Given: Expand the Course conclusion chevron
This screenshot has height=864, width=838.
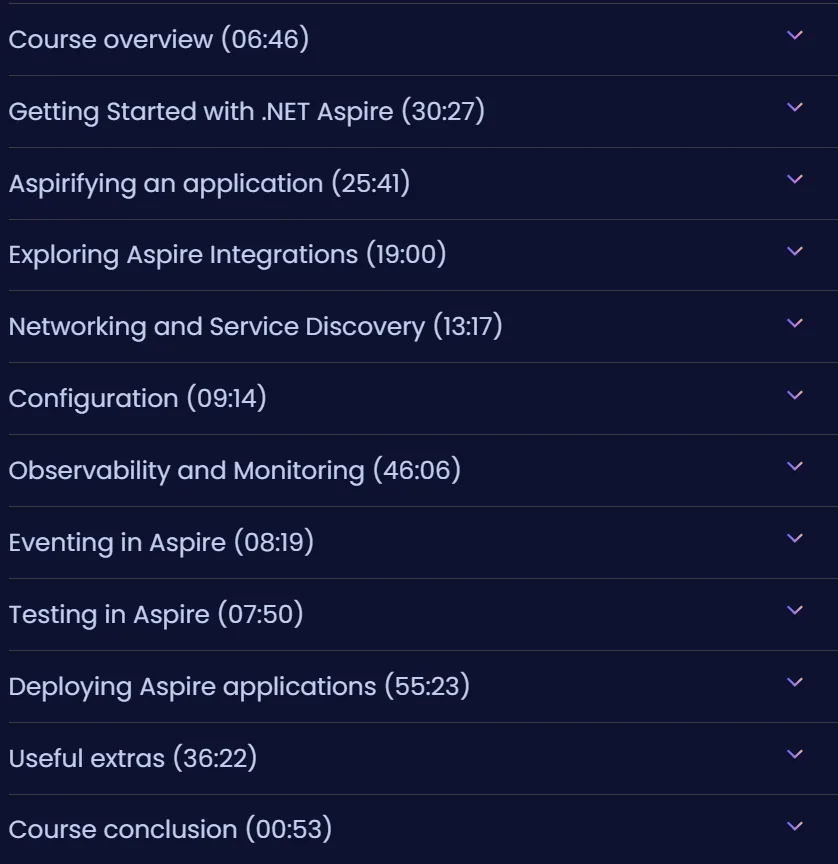Looking at the screenshot, I should 794,826.
